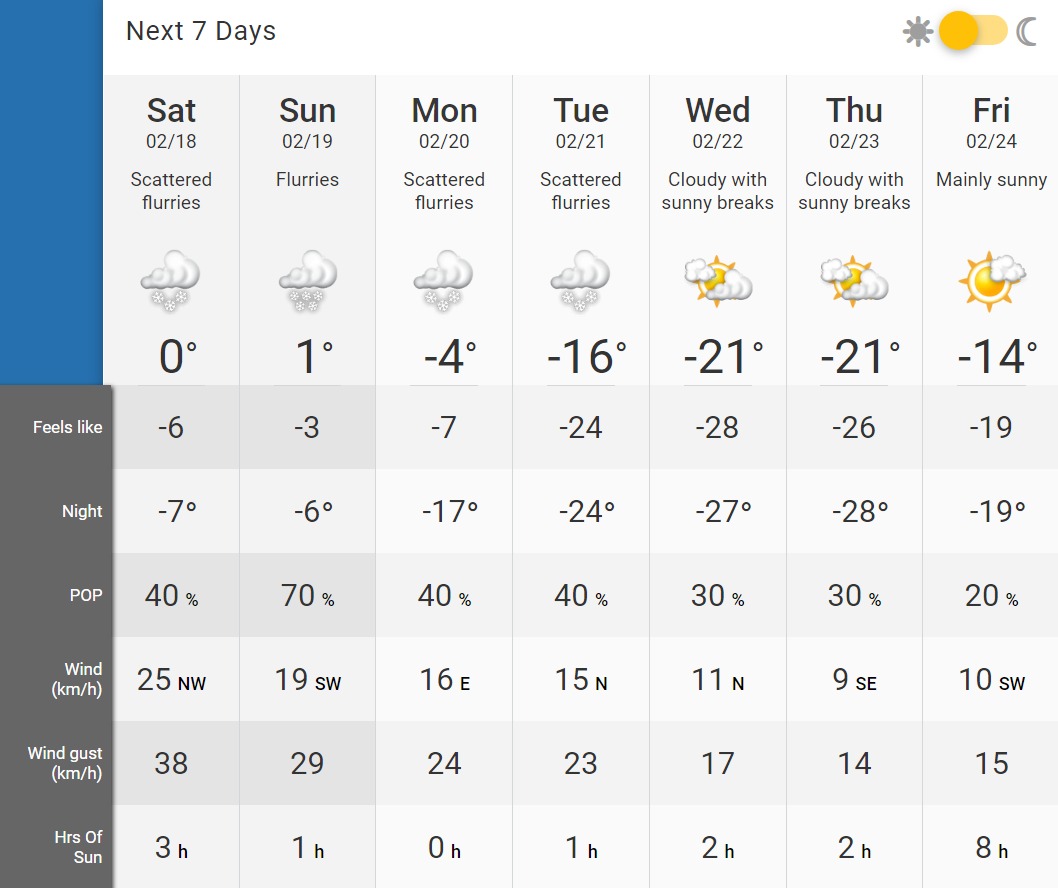Click Monday's scattered flurries cloud icon

click(x=444, y=280)
